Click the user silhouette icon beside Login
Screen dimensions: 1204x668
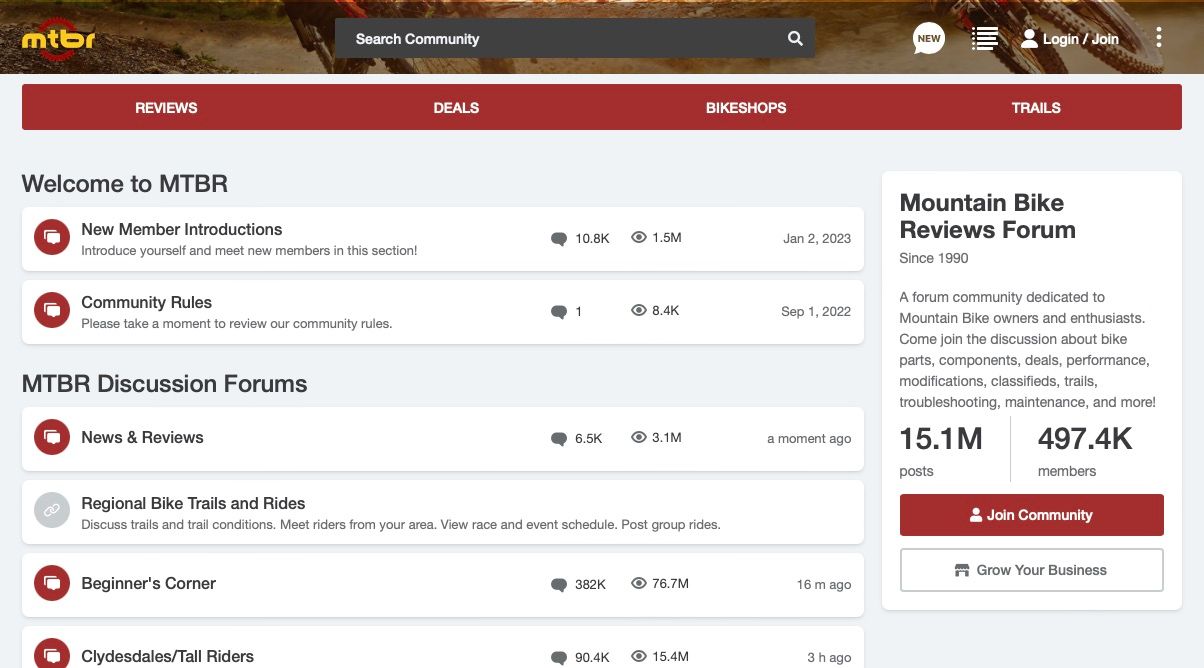1029,39
